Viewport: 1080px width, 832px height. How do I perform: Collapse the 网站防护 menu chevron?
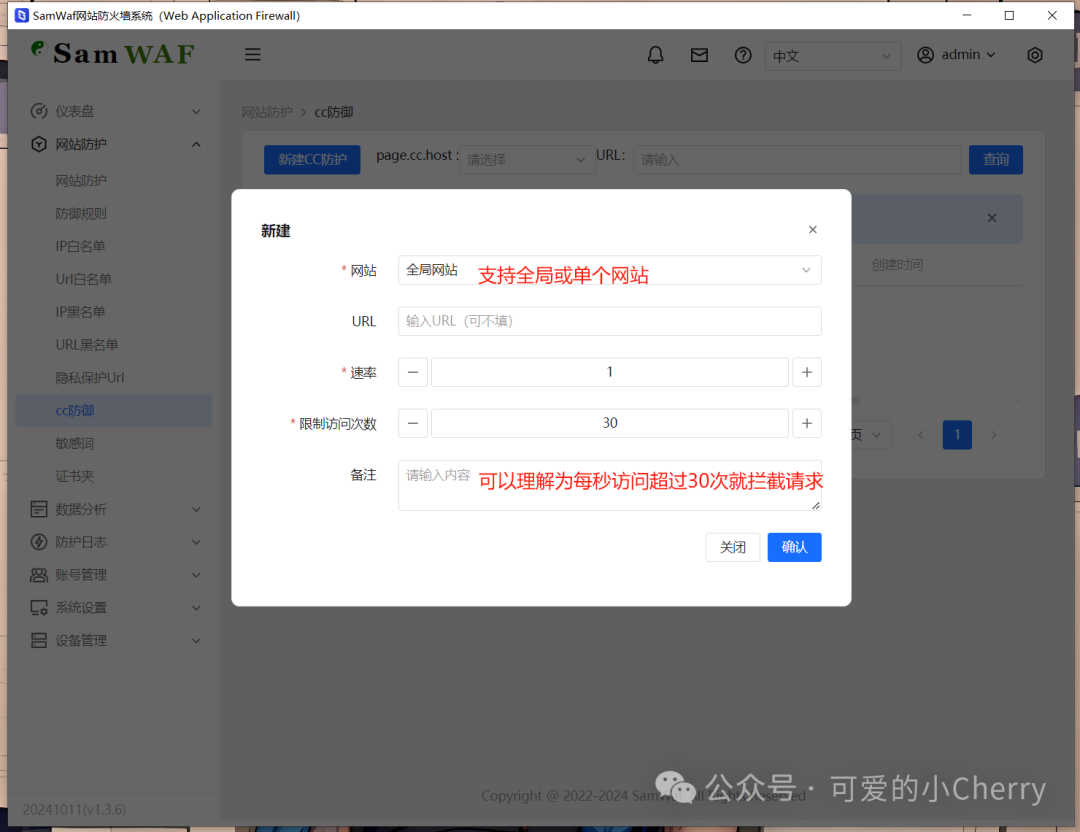click(x=196, y=144)
